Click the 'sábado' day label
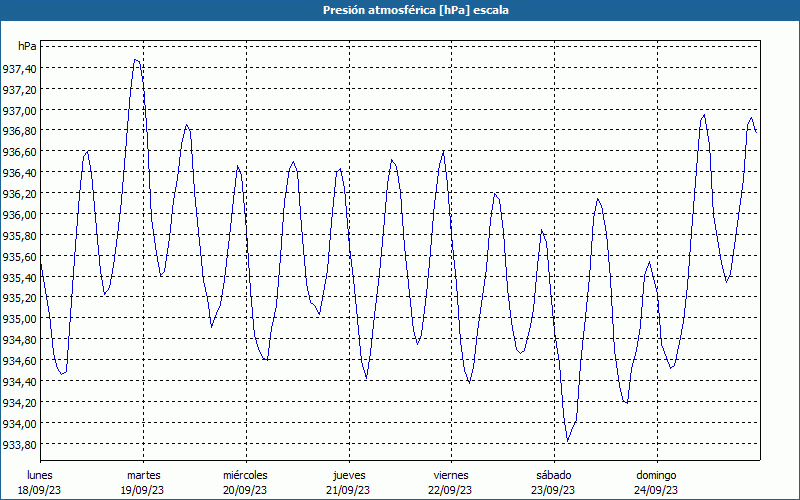 (554, 475)
